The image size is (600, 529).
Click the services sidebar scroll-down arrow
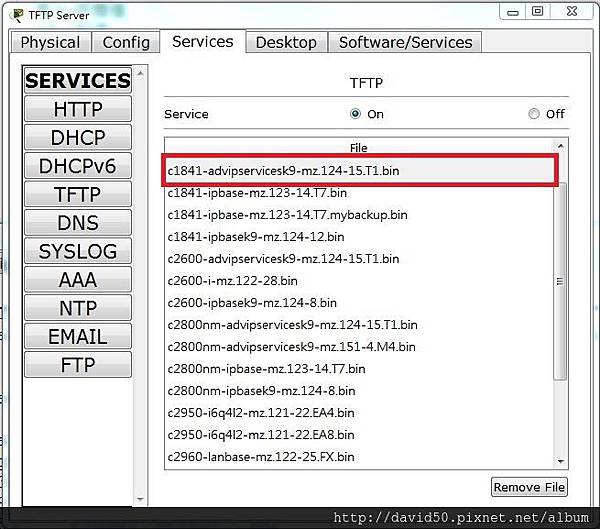pos(140,499)
